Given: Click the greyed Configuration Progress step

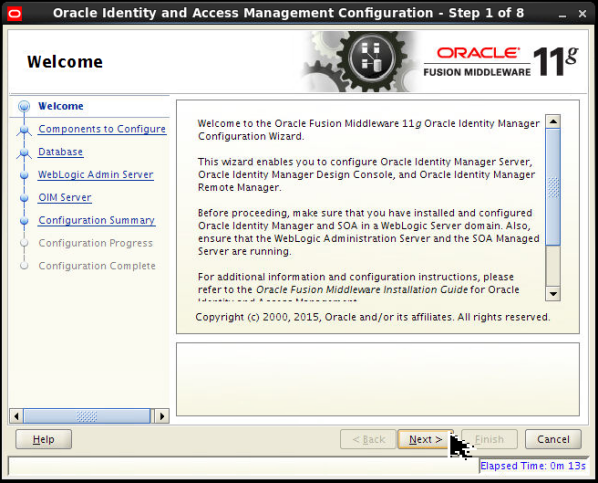Looking at the screenshot, I should (x=95, y=243).
